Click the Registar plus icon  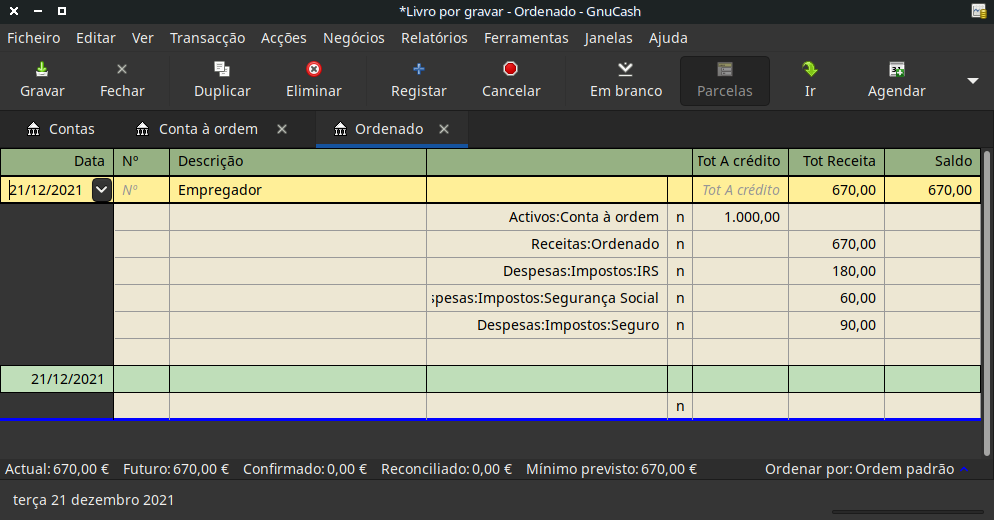coord(419,70)
